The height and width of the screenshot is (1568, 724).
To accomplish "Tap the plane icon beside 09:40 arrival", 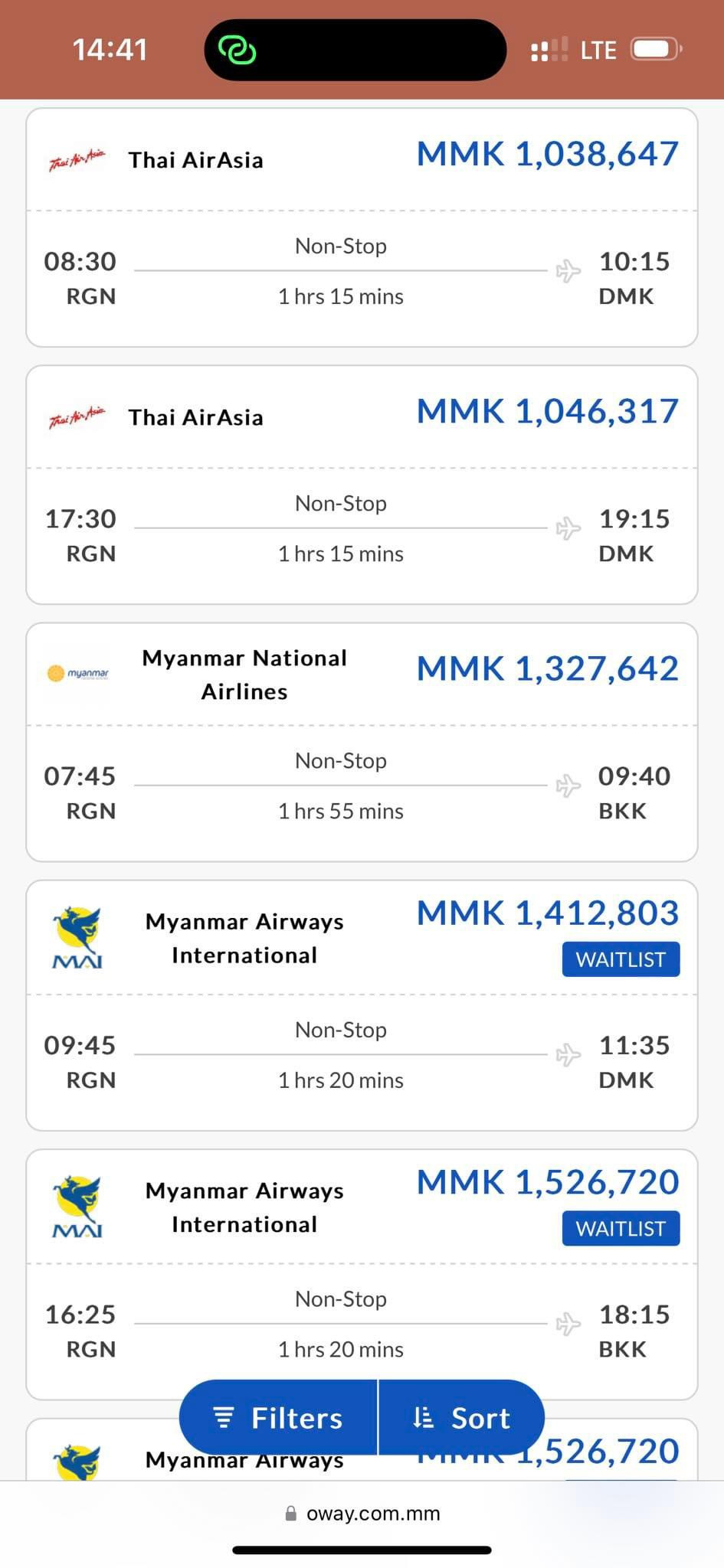I will 568,785.
